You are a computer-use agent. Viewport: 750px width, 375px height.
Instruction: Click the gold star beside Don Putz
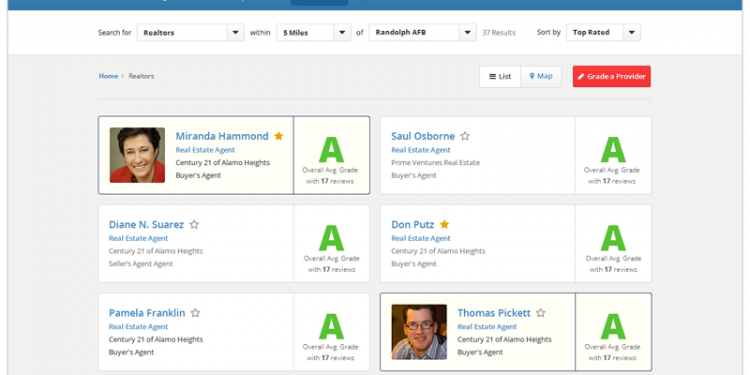[444, 224]
